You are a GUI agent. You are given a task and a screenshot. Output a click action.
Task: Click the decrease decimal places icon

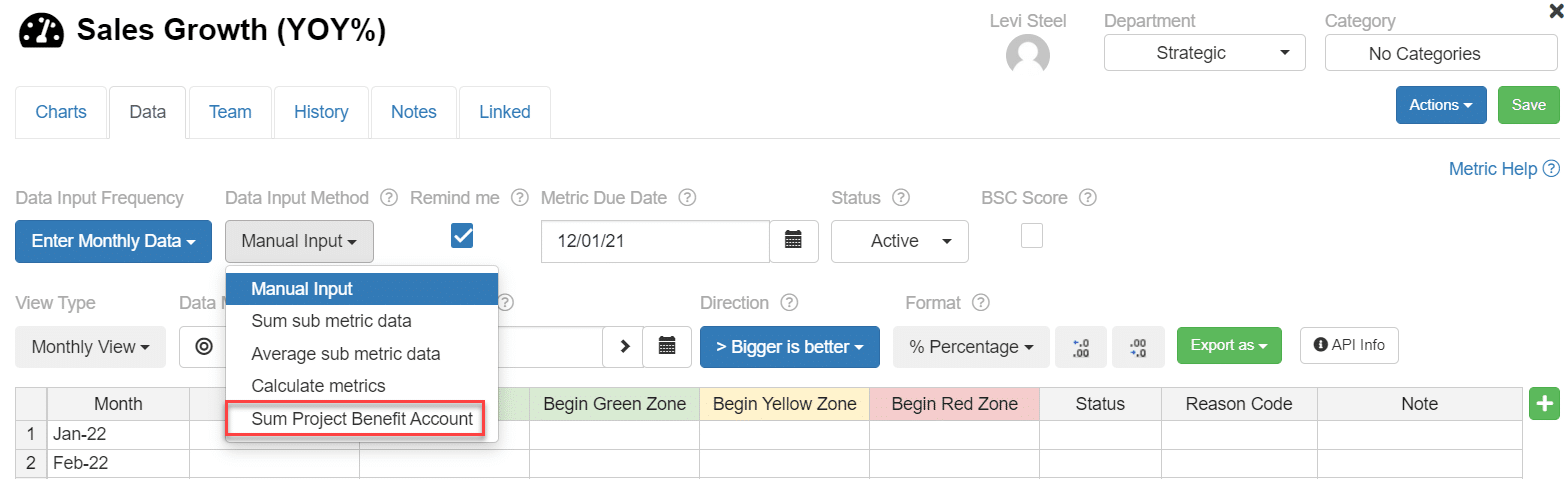(1137, 346)
